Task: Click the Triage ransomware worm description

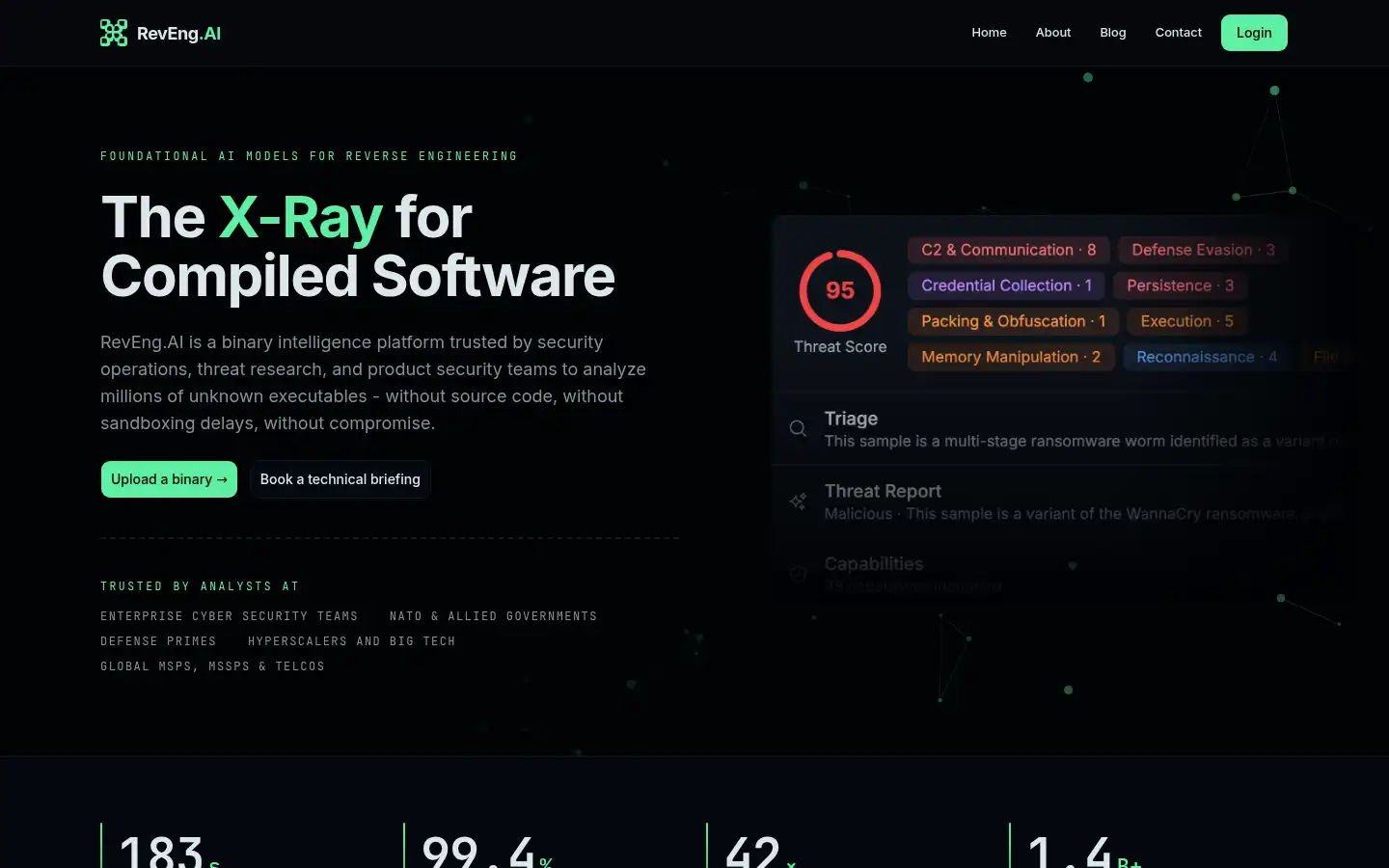Action: pyautogui.click(x=1082, y=441)
